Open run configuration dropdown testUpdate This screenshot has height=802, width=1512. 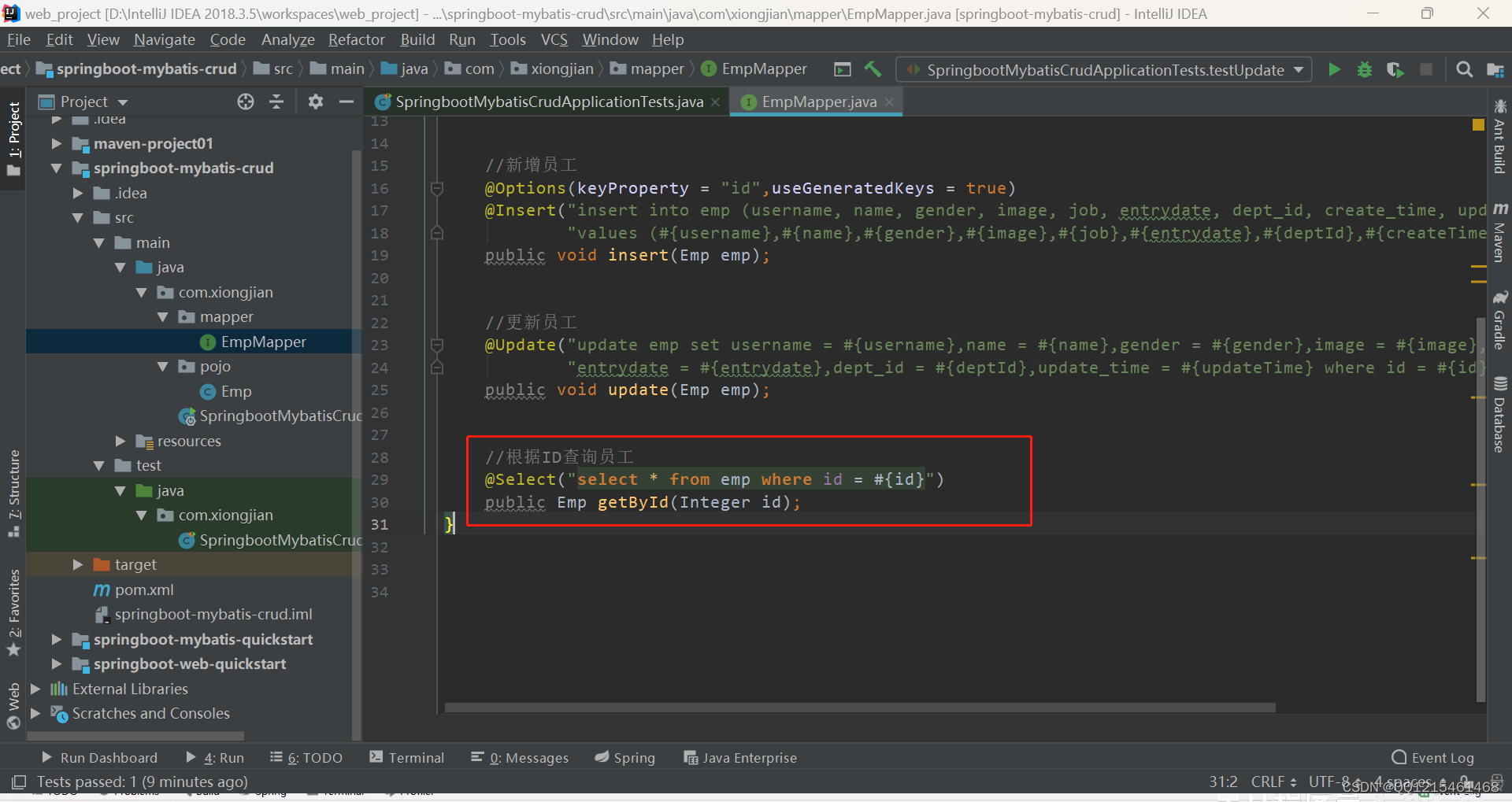pos(1103,69)
